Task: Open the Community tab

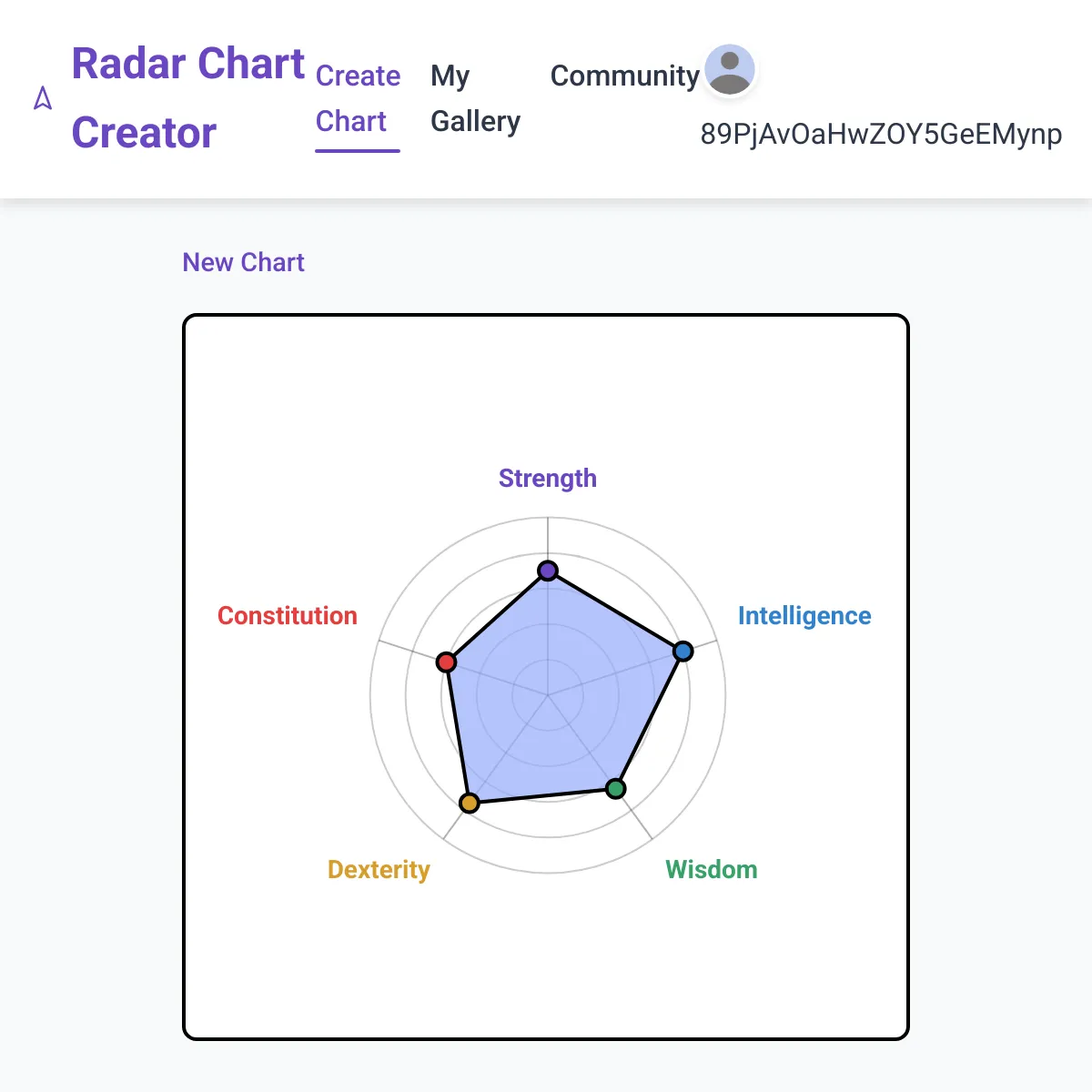Action: 624,76
